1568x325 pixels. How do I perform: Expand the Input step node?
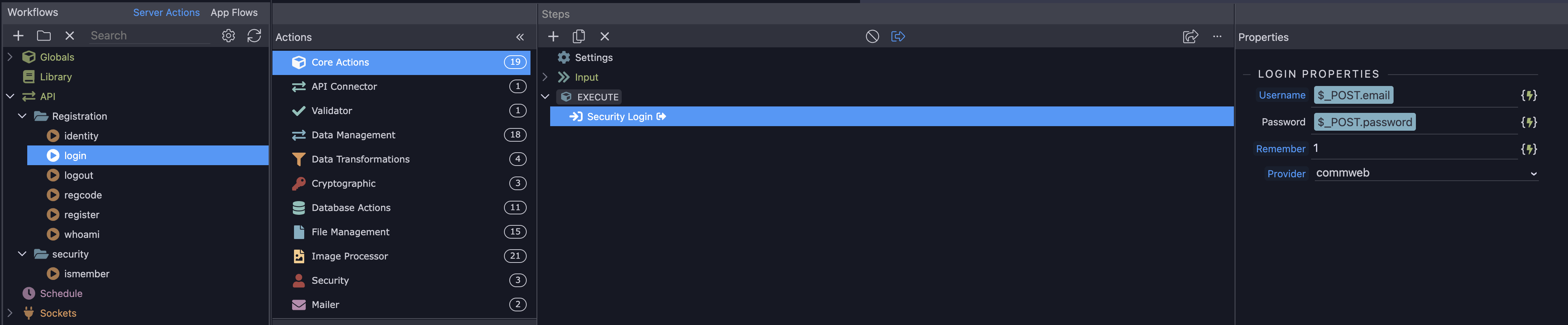pos(545,77)
